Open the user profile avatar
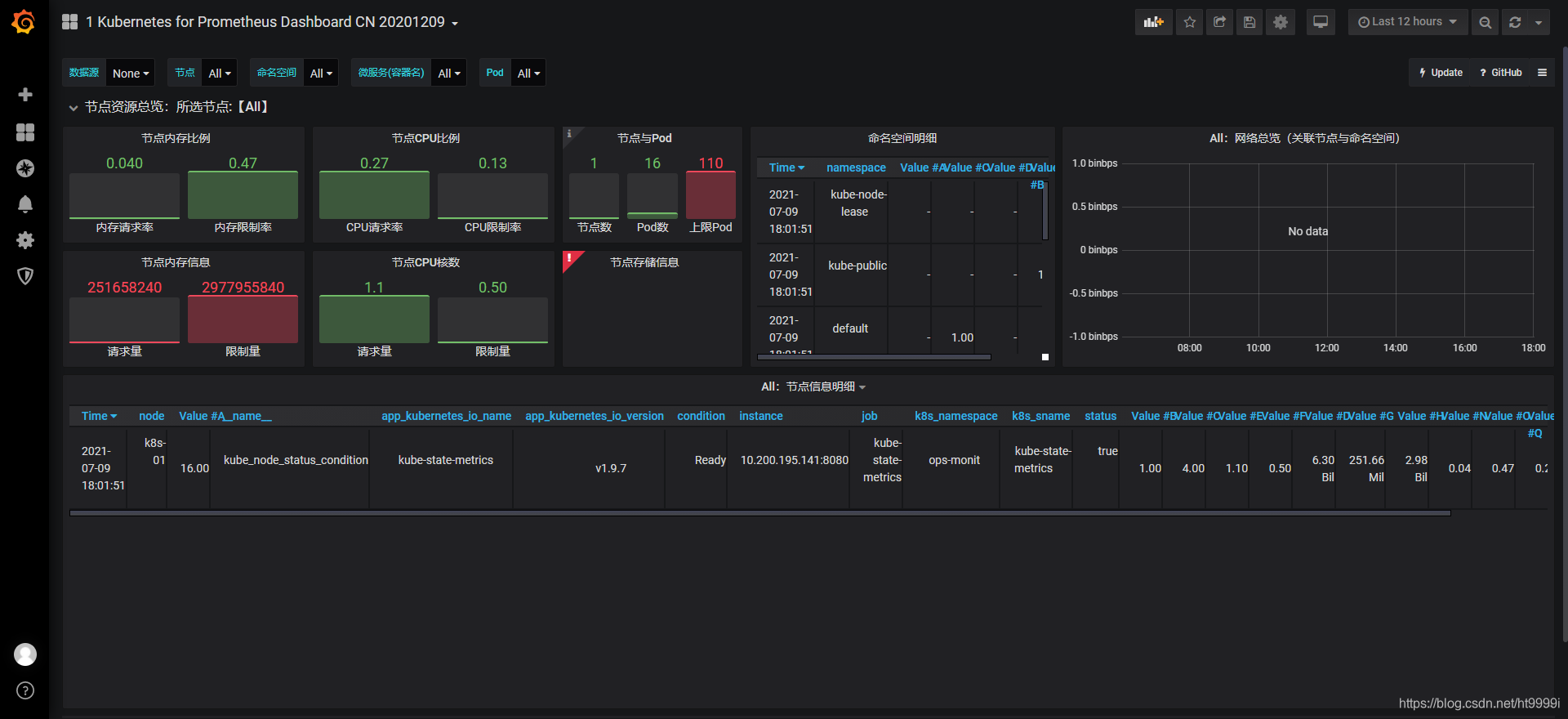The width and height of the screenshot is (1568, 719). tap(25, 654)
